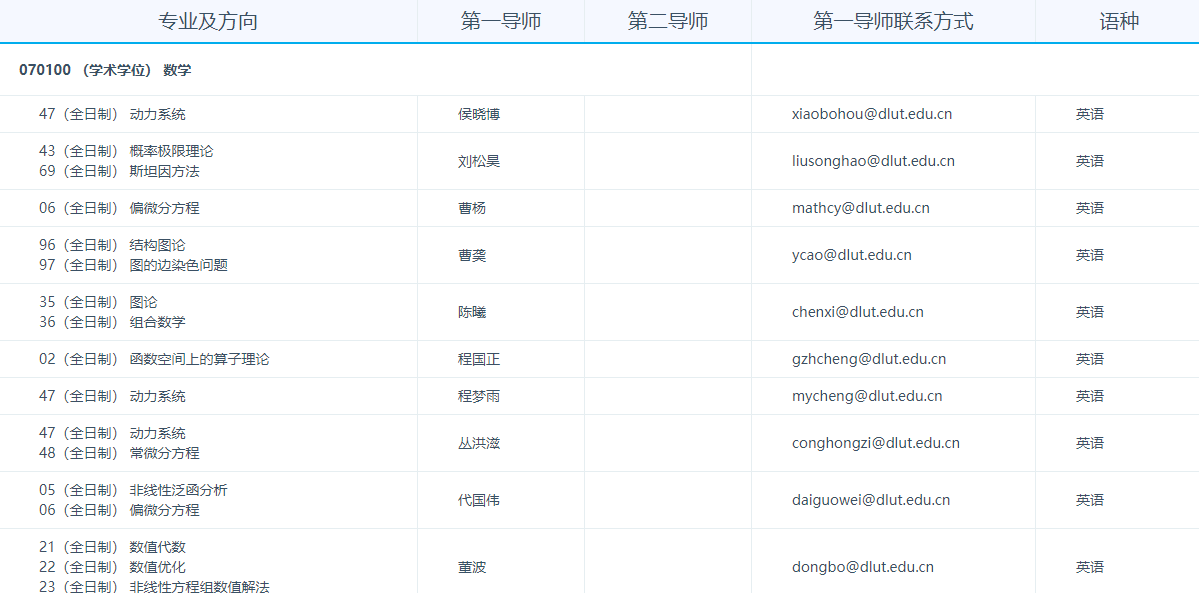
Task: Select direction 02 函数空间上的算子理论
Action: (x=154, y=359)
